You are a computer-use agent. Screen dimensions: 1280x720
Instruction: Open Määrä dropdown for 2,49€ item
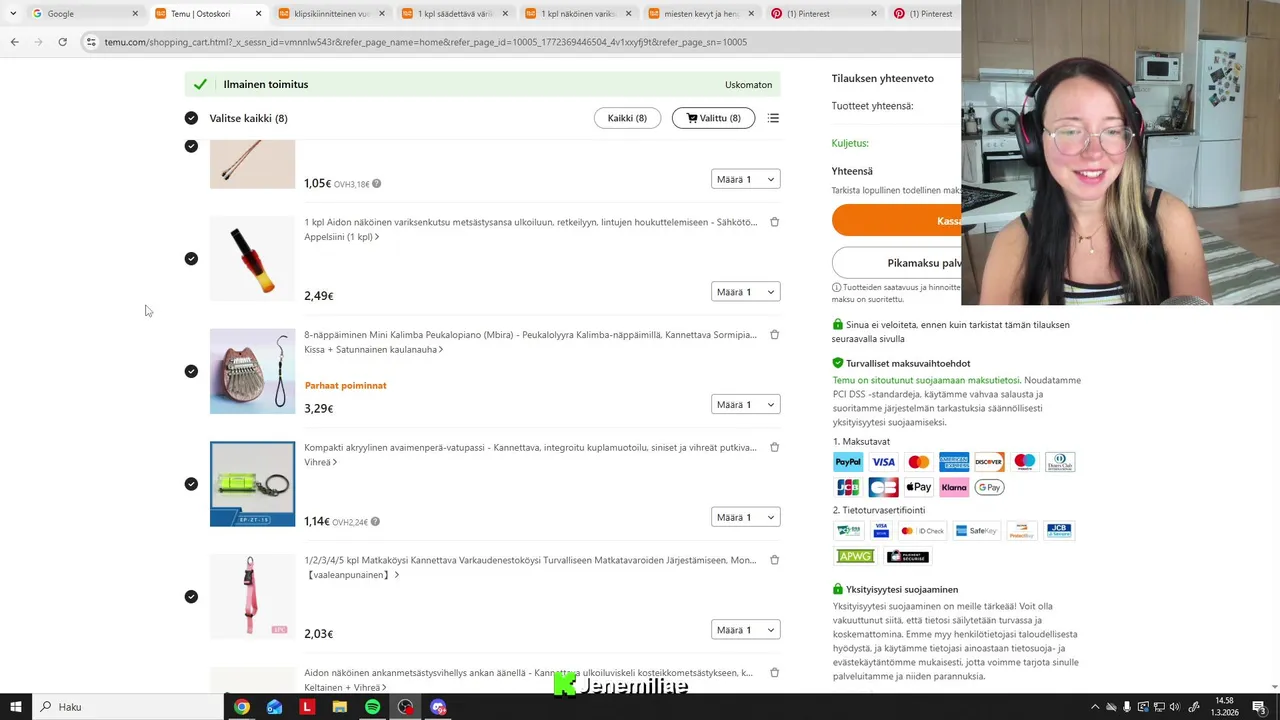coord(745,292)
